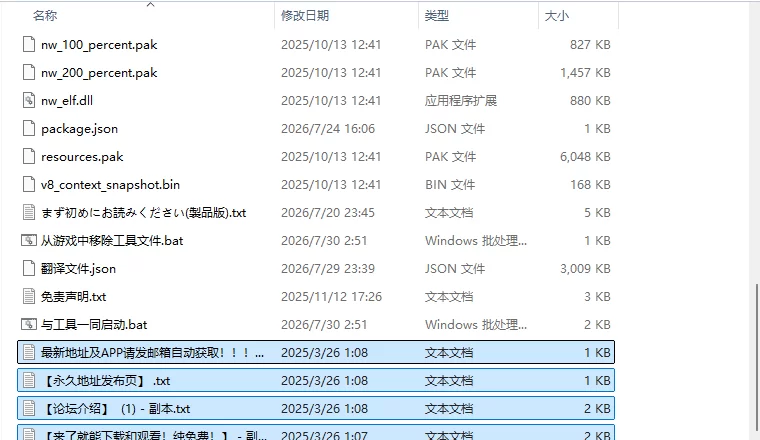Sort by 类型 column header

(437, 16)
